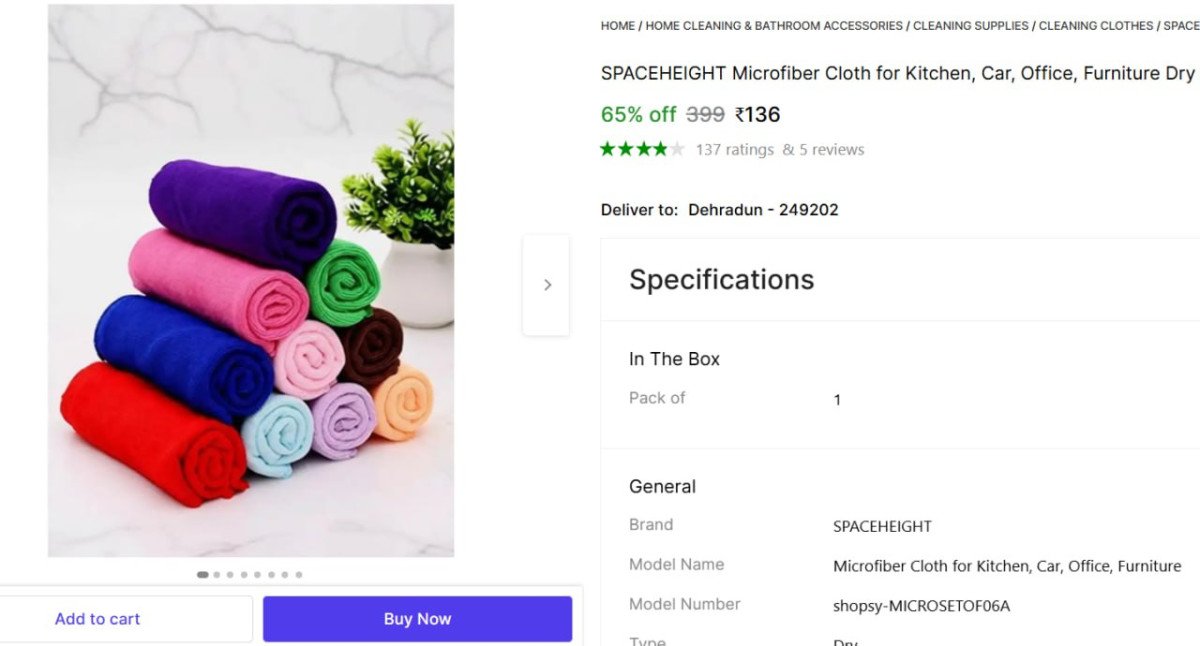
Task: Click the 65% off discount label
Action: click(638, 115)
